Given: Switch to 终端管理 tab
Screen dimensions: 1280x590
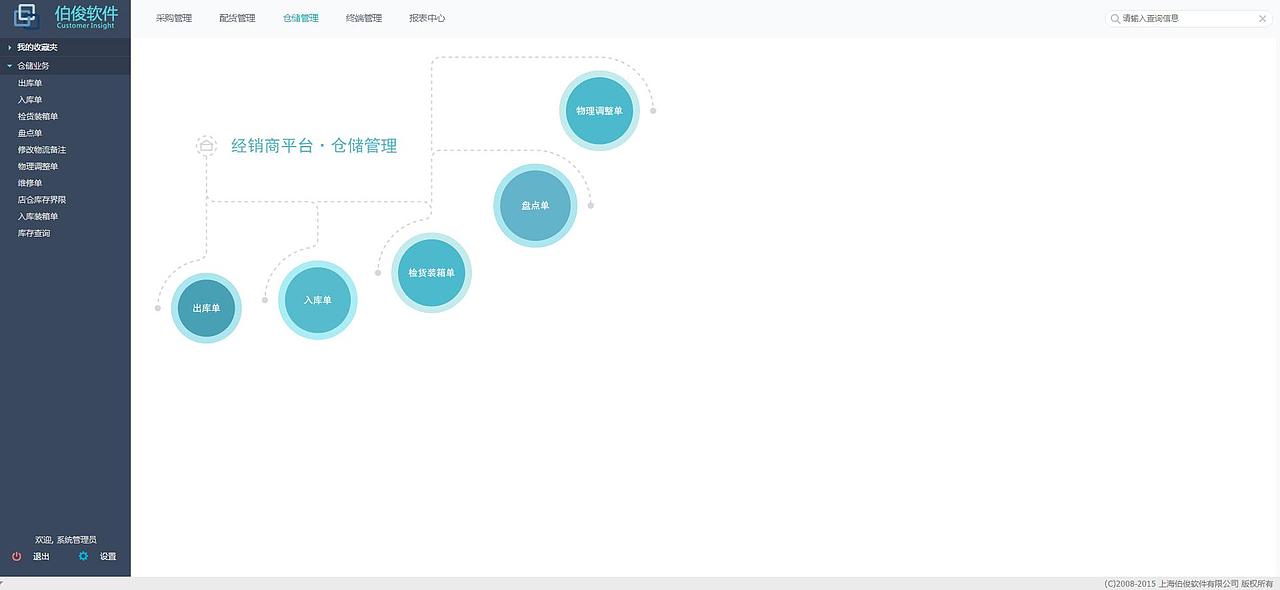Looking at the screenshot, I should tap(364, 18).
